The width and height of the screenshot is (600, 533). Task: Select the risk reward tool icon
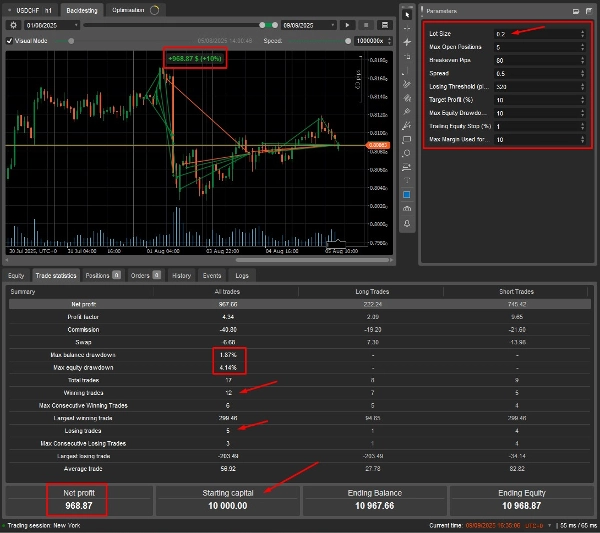pos(407,167)
